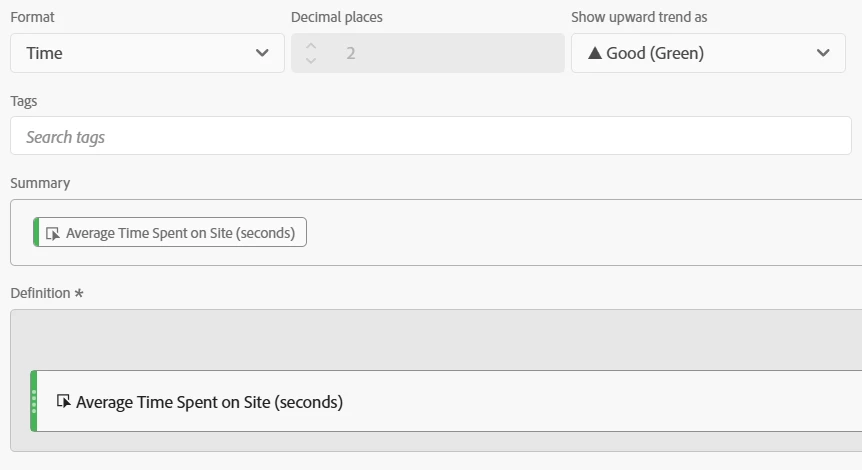This screenshot has height=470, width=862.
Task: Open the Show upward trend as dropdown
Action: [700, 53]
